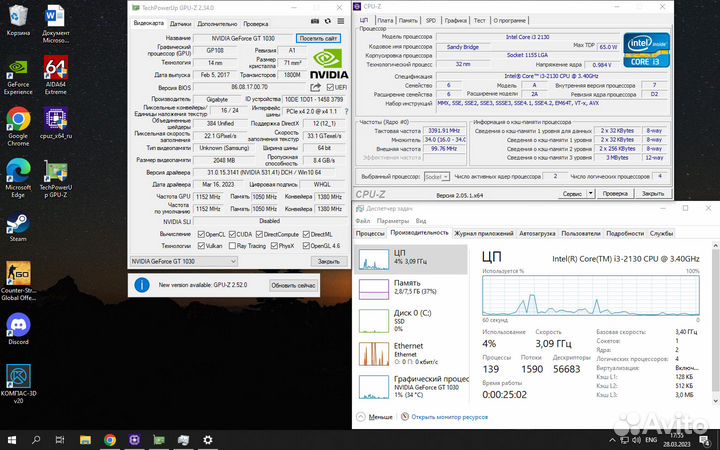720x450 pixels.
Task: Open КОМПАС-3D v20 desktop icon
Action: point(18,383)
